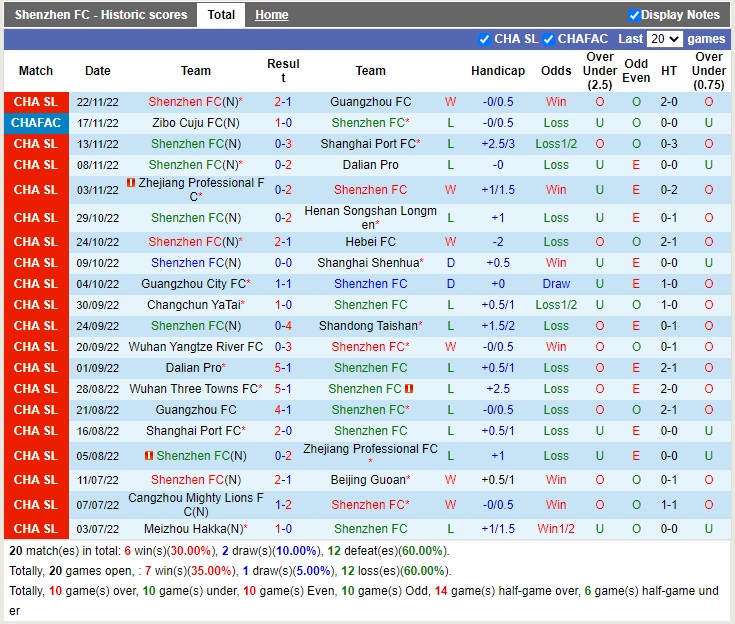Viewport: 735px width, 624px height.
Task: Uncheck the CHA SL league filter checkbox
Action: [x=485, y=39]
